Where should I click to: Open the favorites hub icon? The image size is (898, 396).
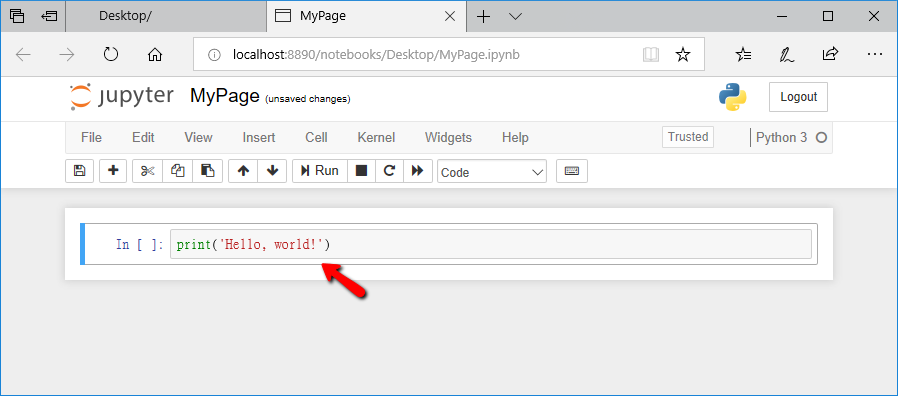[x=743, y=54]
